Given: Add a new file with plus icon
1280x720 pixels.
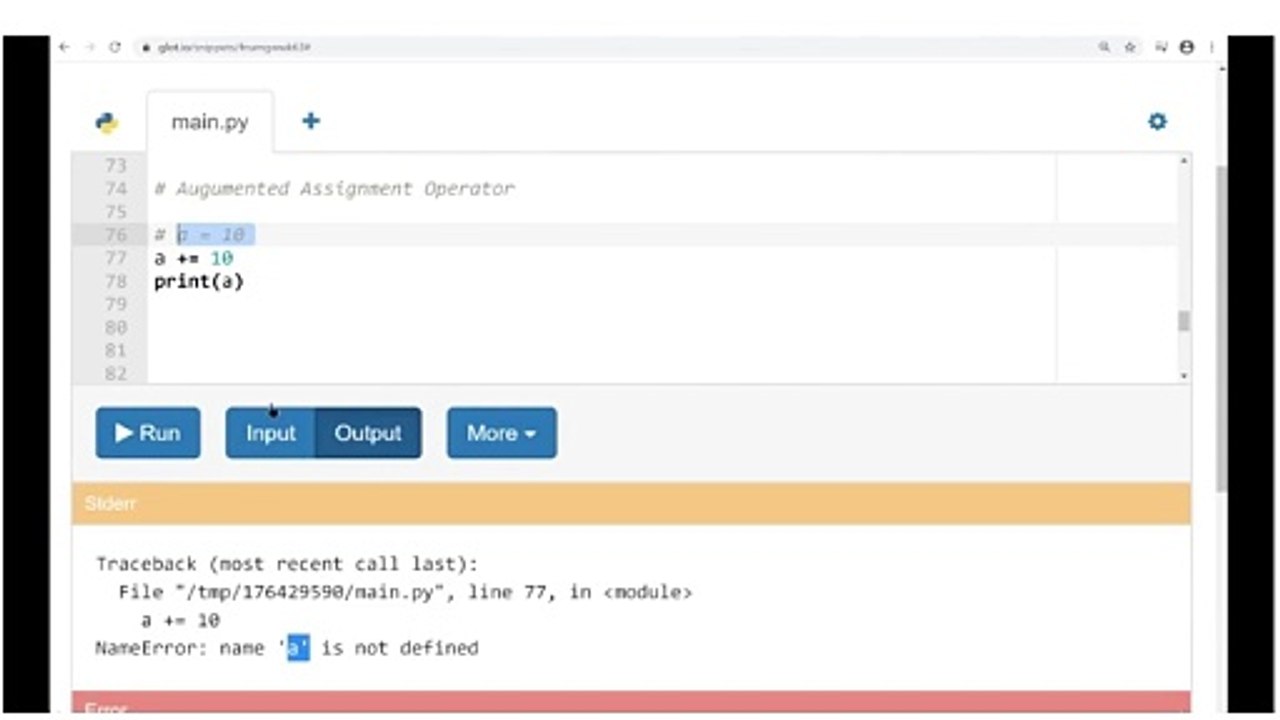Looking at the screenshot, I should coord(311,121).
